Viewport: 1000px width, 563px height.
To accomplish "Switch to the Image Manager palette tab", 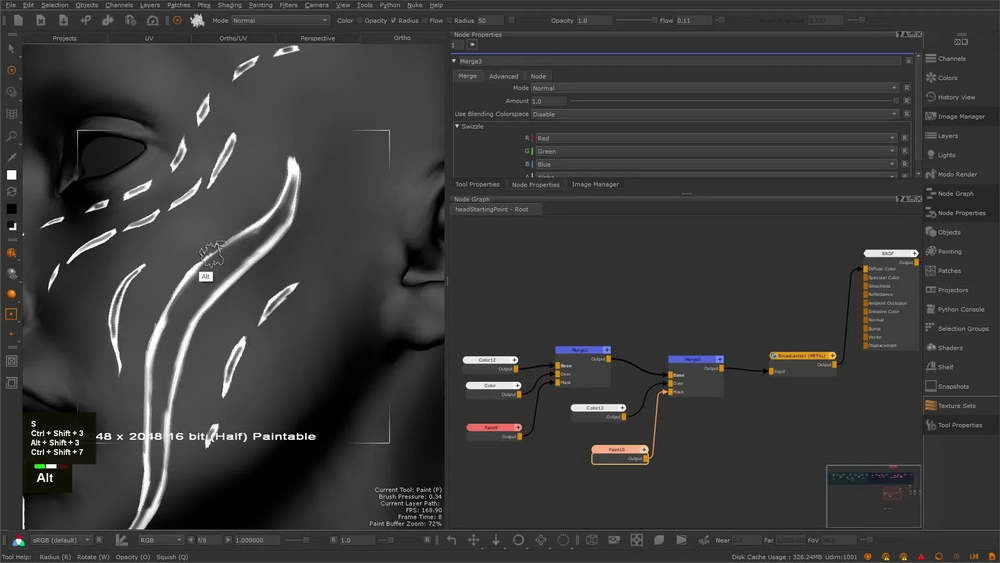I will [595, 184].
